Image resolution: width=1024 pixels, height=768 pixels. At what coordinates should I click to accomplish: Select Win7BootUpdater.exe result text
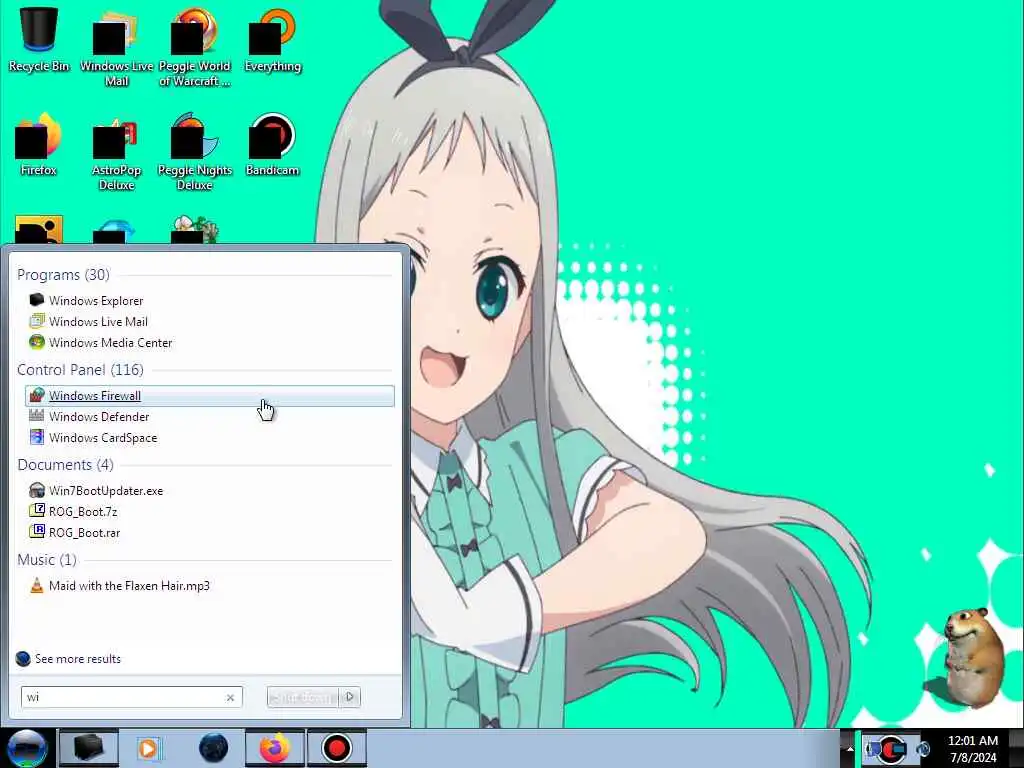tap(106, 490)
